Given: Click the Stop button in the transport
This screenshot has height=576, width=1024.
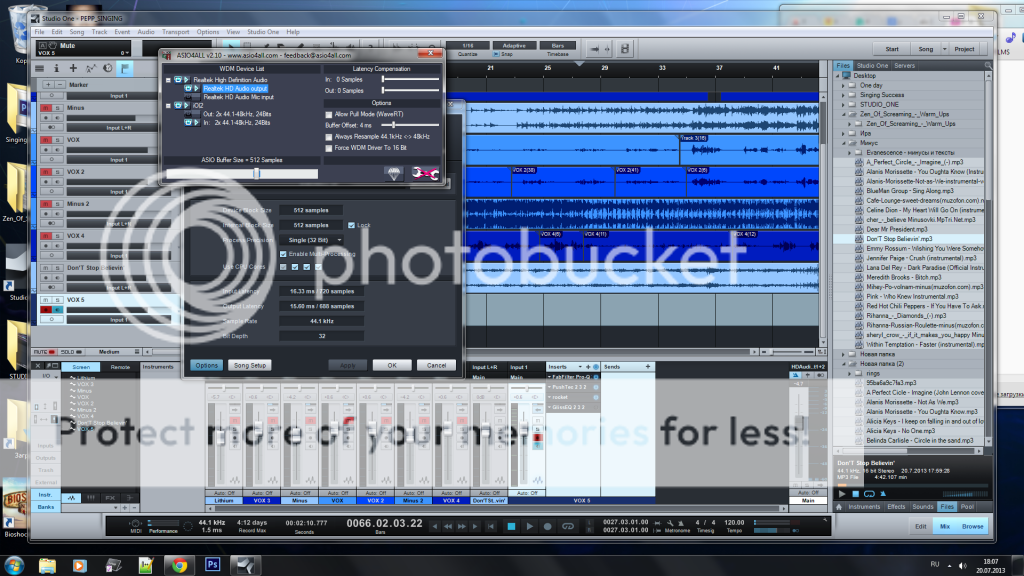Looking at the screenshot, I should [x=511, y=526].
